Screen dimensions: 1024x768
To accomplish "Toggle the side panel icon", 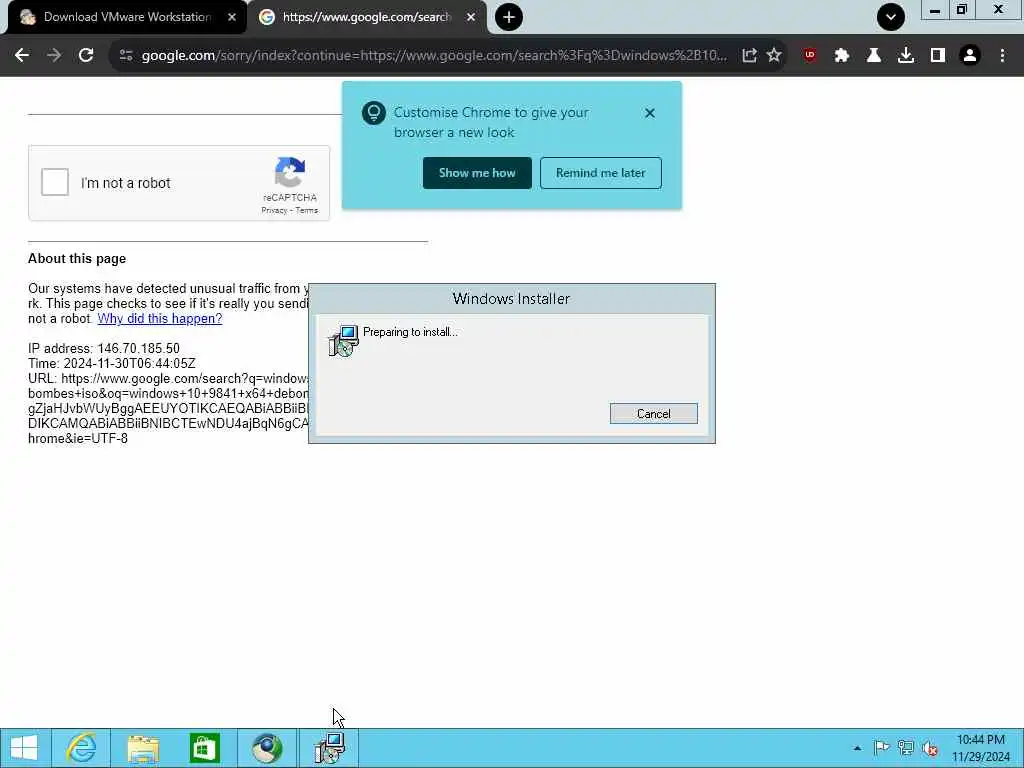I will [x=938, y=56].
